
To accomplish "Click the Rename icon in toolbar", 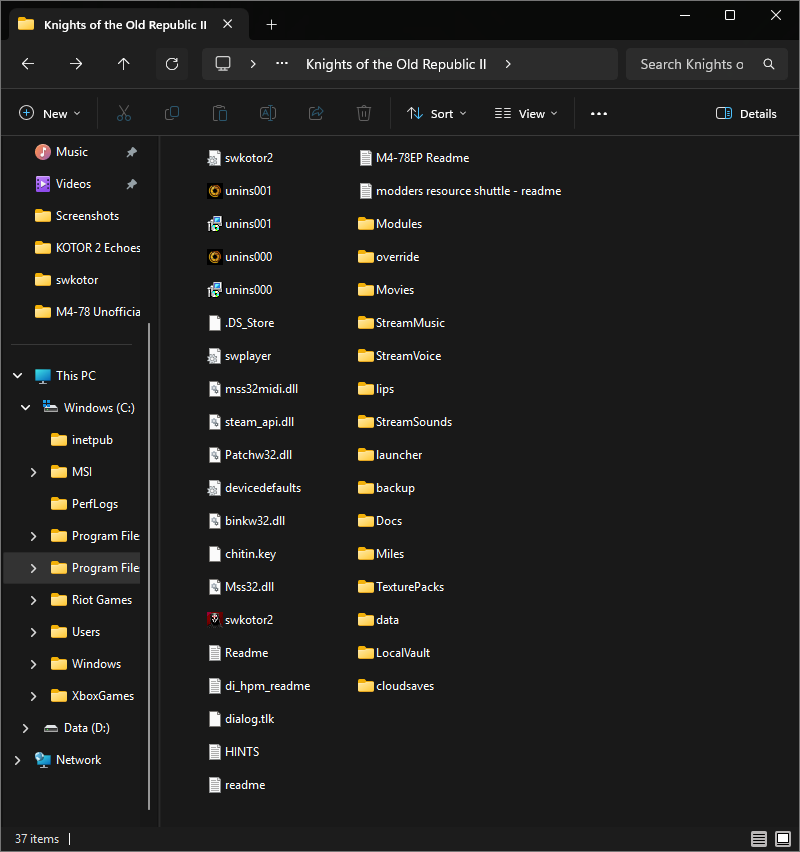I will coord(268,114).
